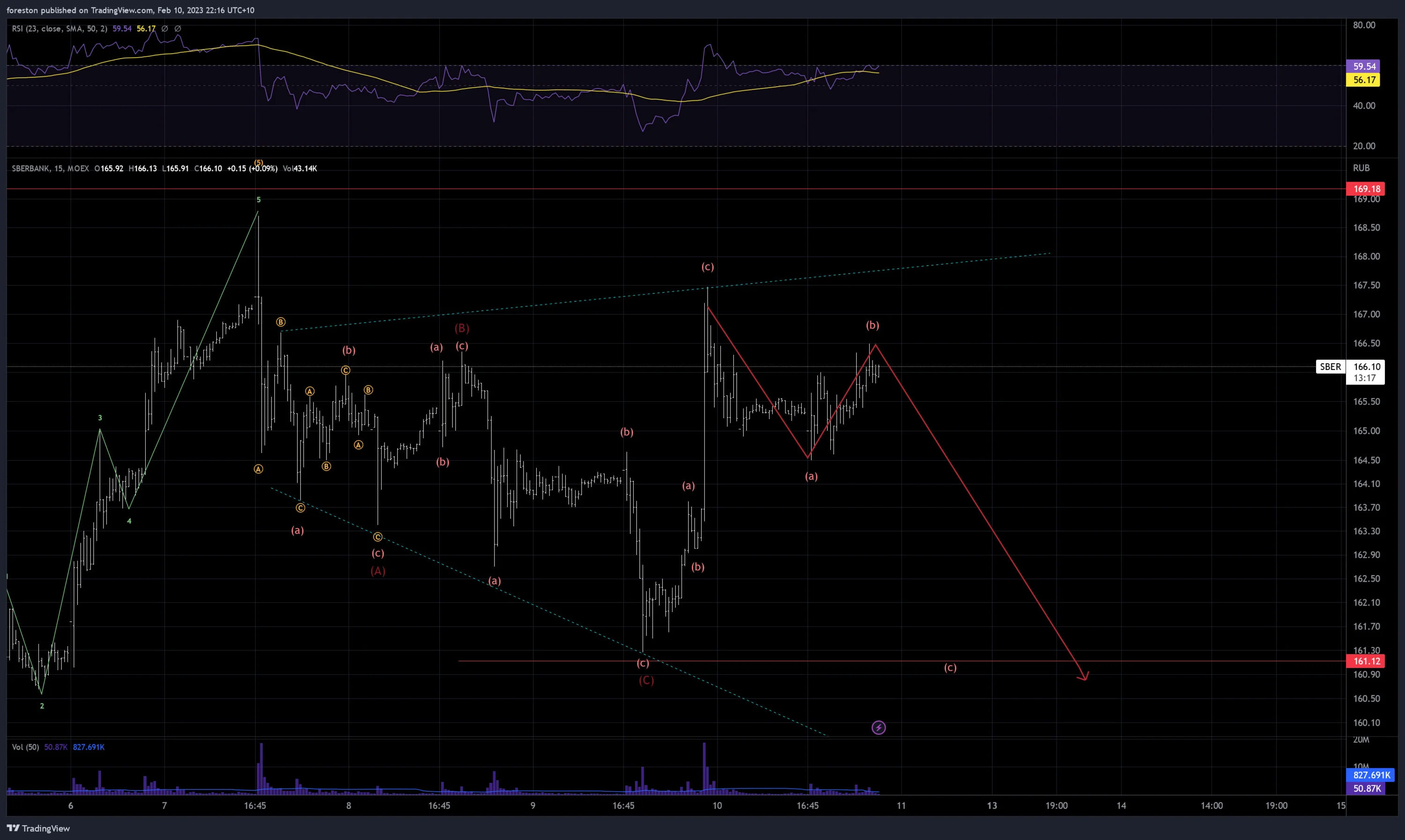Click the SBERBANK, 15, MOEX symbol legend
This screenshot has height=840, width=1405.
(51, 168)
